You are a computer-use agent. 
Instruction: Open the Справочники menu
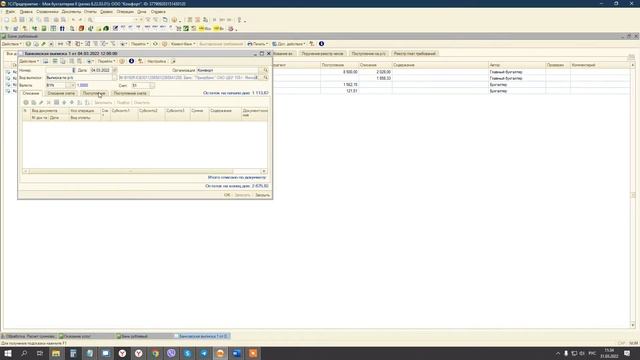click(x=47, y=12)
